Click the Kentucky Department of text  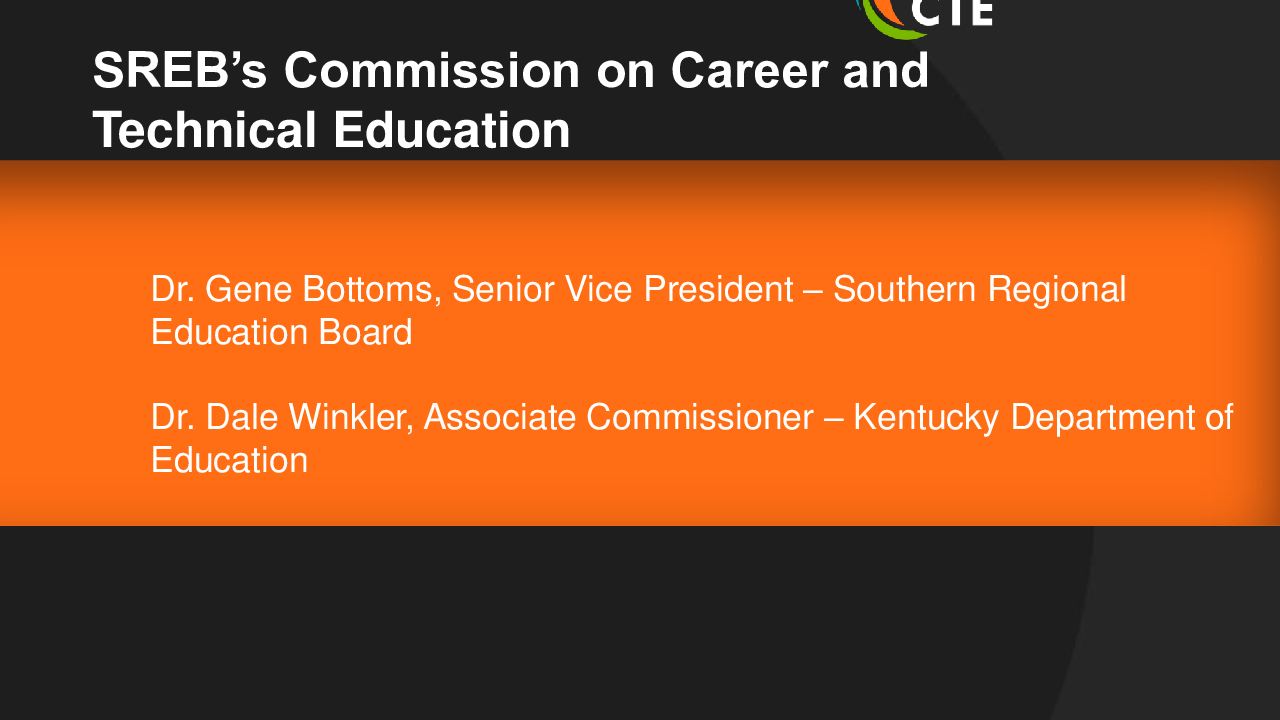coord(1043,417)
